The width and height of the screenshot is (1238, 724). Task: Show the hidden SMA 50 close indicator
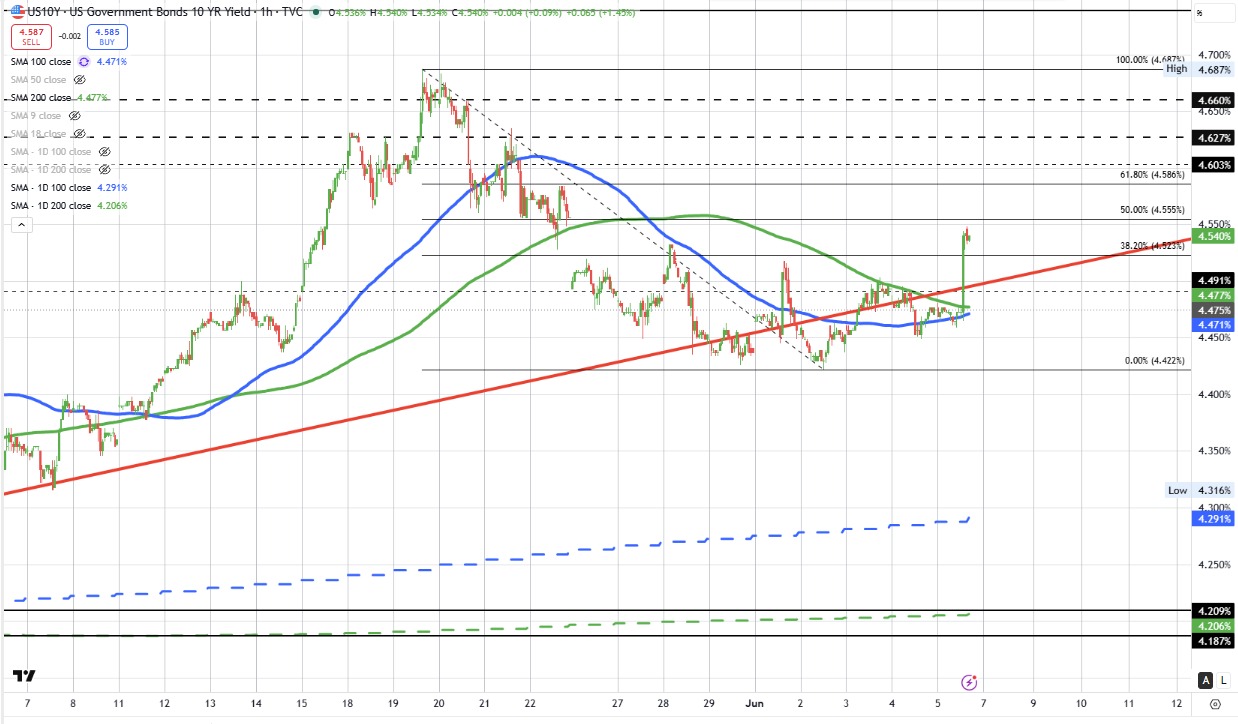[80, 80]
